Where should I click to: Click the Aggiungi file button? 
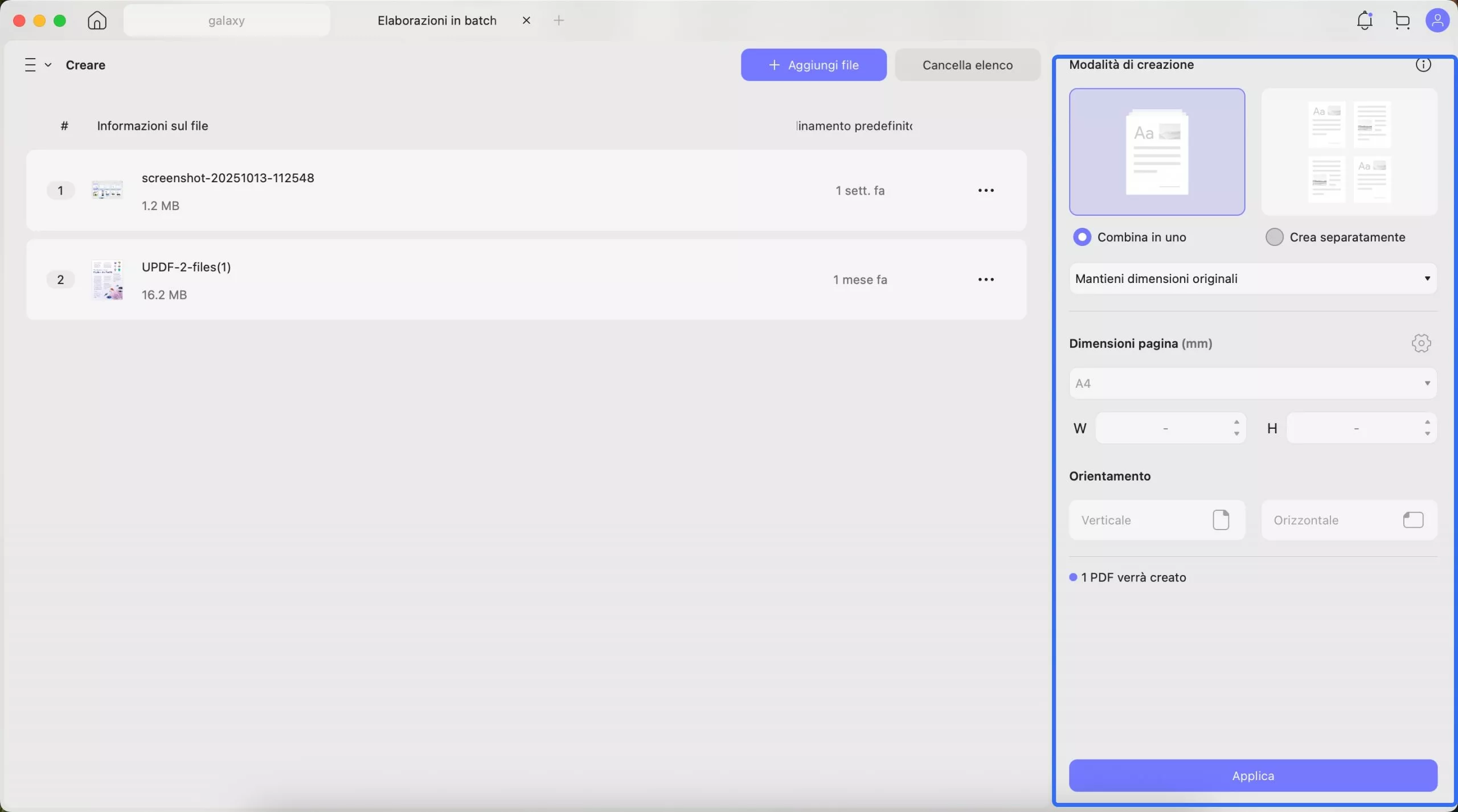[813, 65]
